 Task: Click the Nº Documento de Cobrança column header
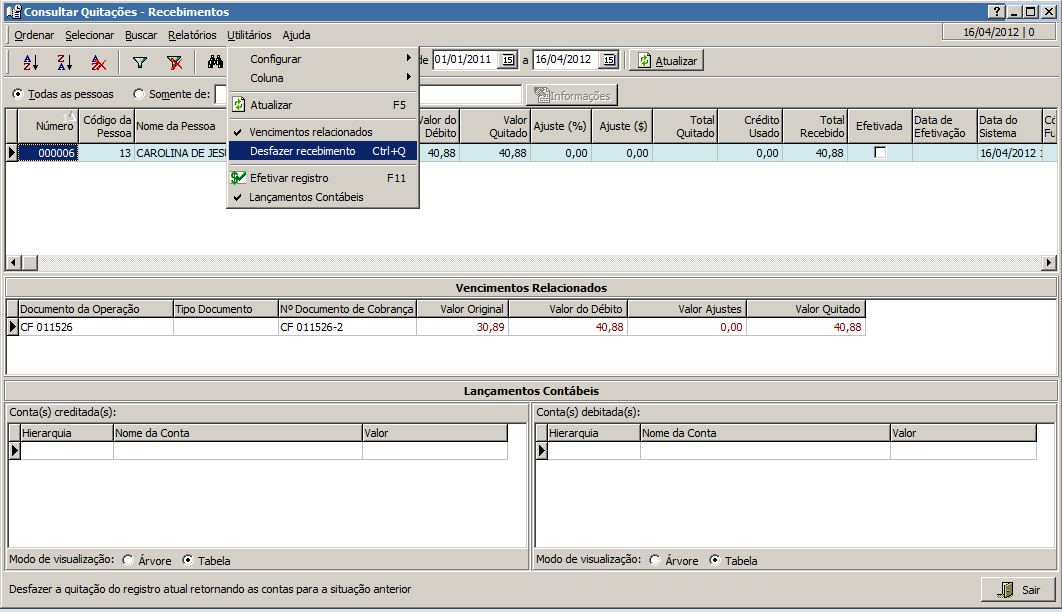pyautogui.click(x=347, y=309)
